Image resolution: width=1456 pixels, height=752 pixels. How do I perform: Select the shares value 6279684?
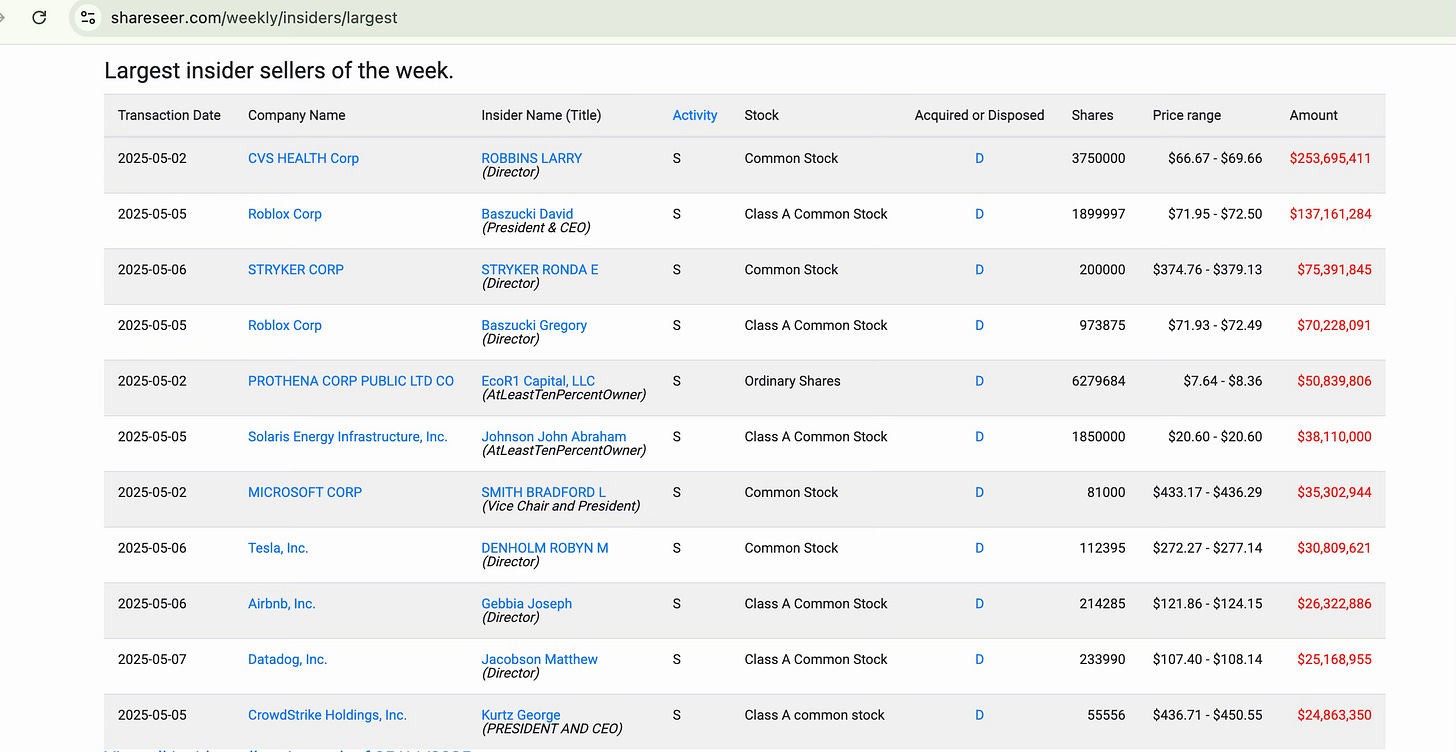1098,381
